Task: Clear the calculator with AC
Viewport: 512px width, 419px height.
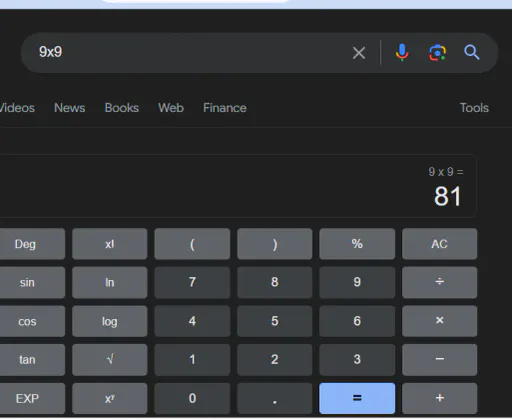Action: (439, 244)
